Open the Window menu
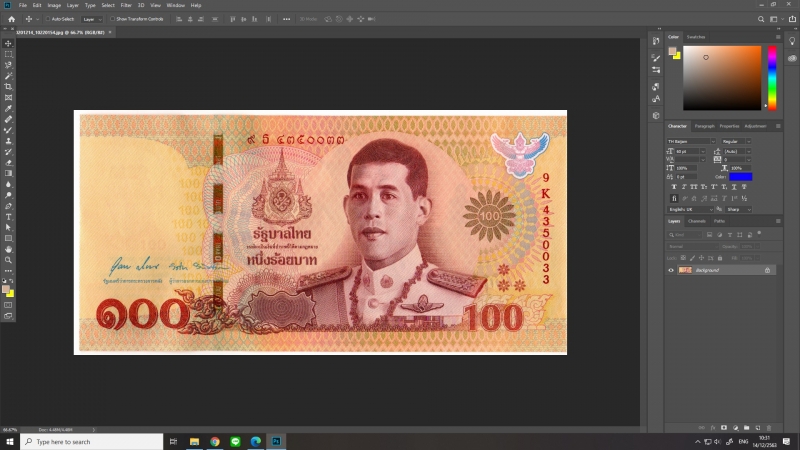This screenshot has width=800, height=450. point(176,5)
